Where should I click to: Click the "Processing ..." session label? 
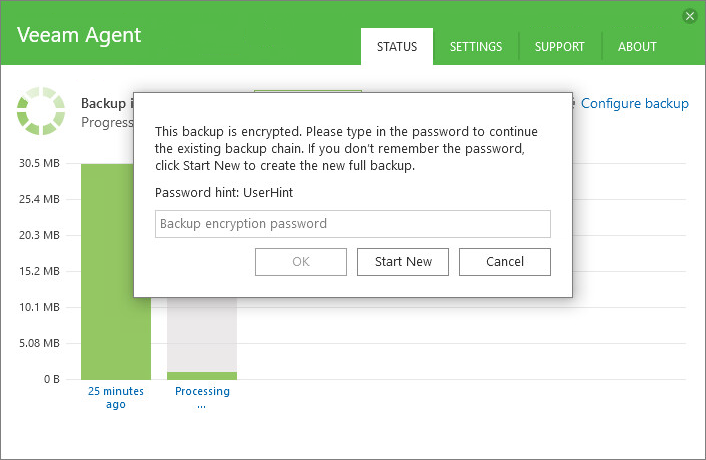click(x=202, y=398)
